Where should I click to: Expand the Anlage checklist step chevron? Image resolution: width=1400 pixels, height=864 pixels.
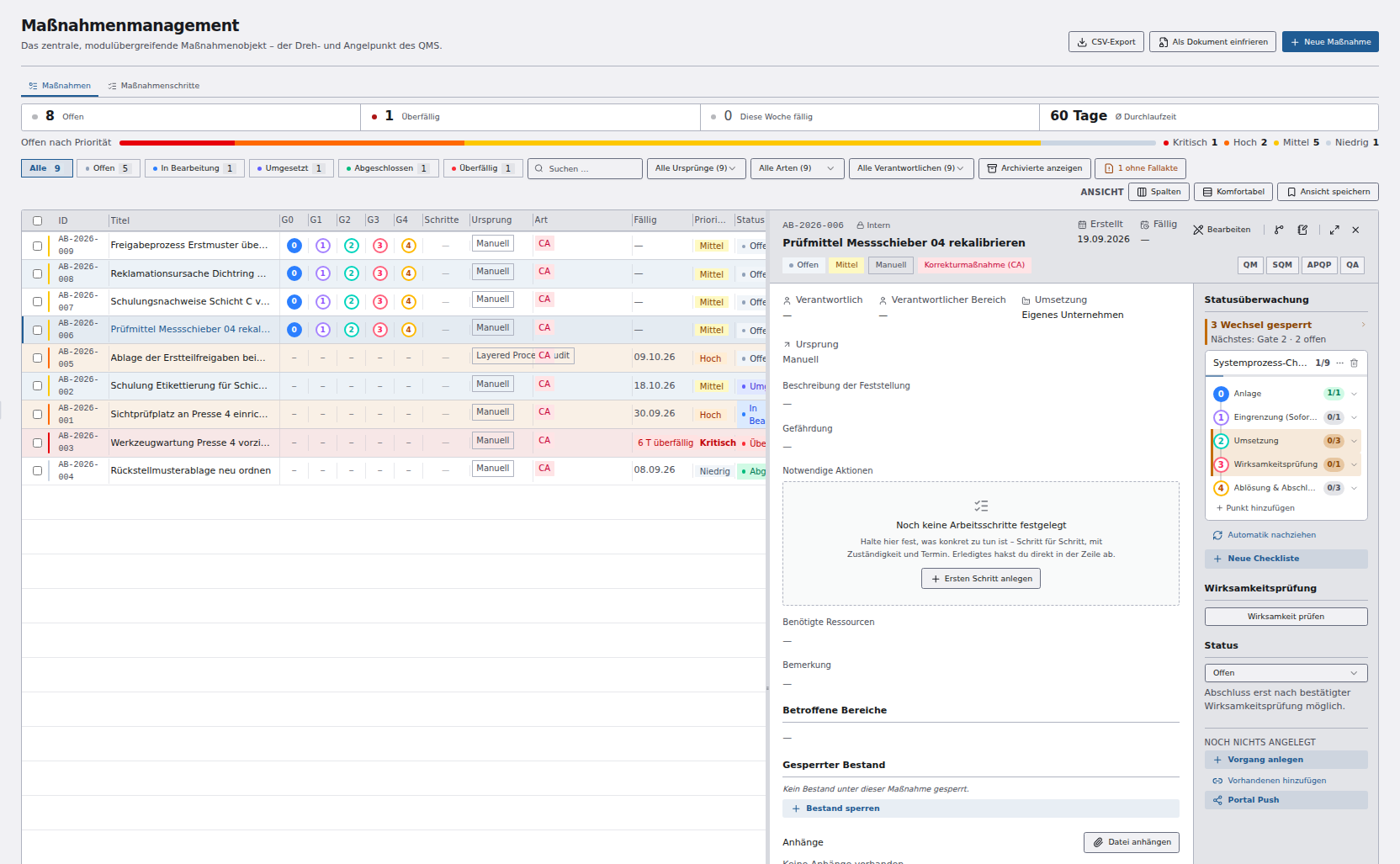pos(1354,394)
